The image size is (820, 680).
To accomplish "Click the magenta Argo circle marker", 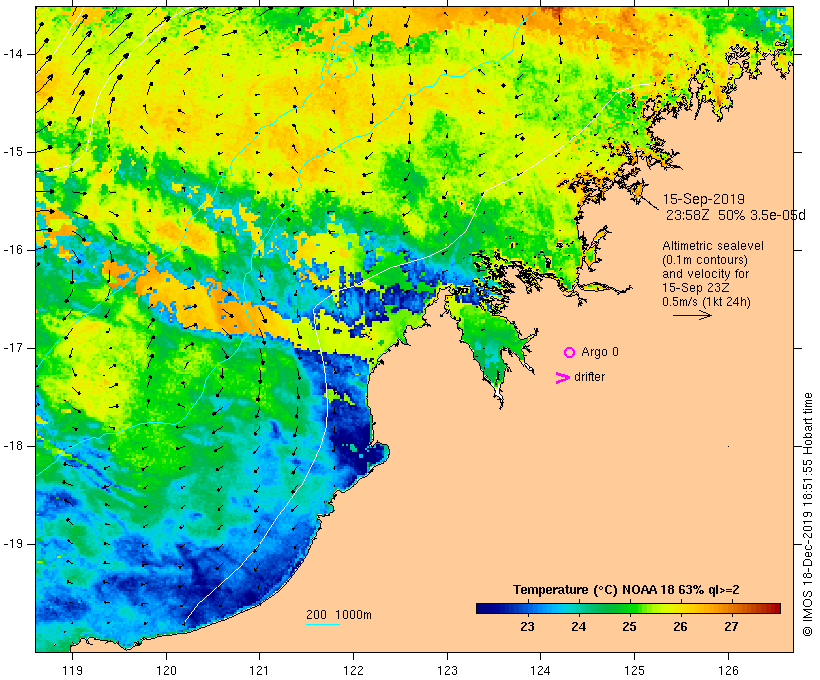I will pyautogui.click(x=569, y=353).
